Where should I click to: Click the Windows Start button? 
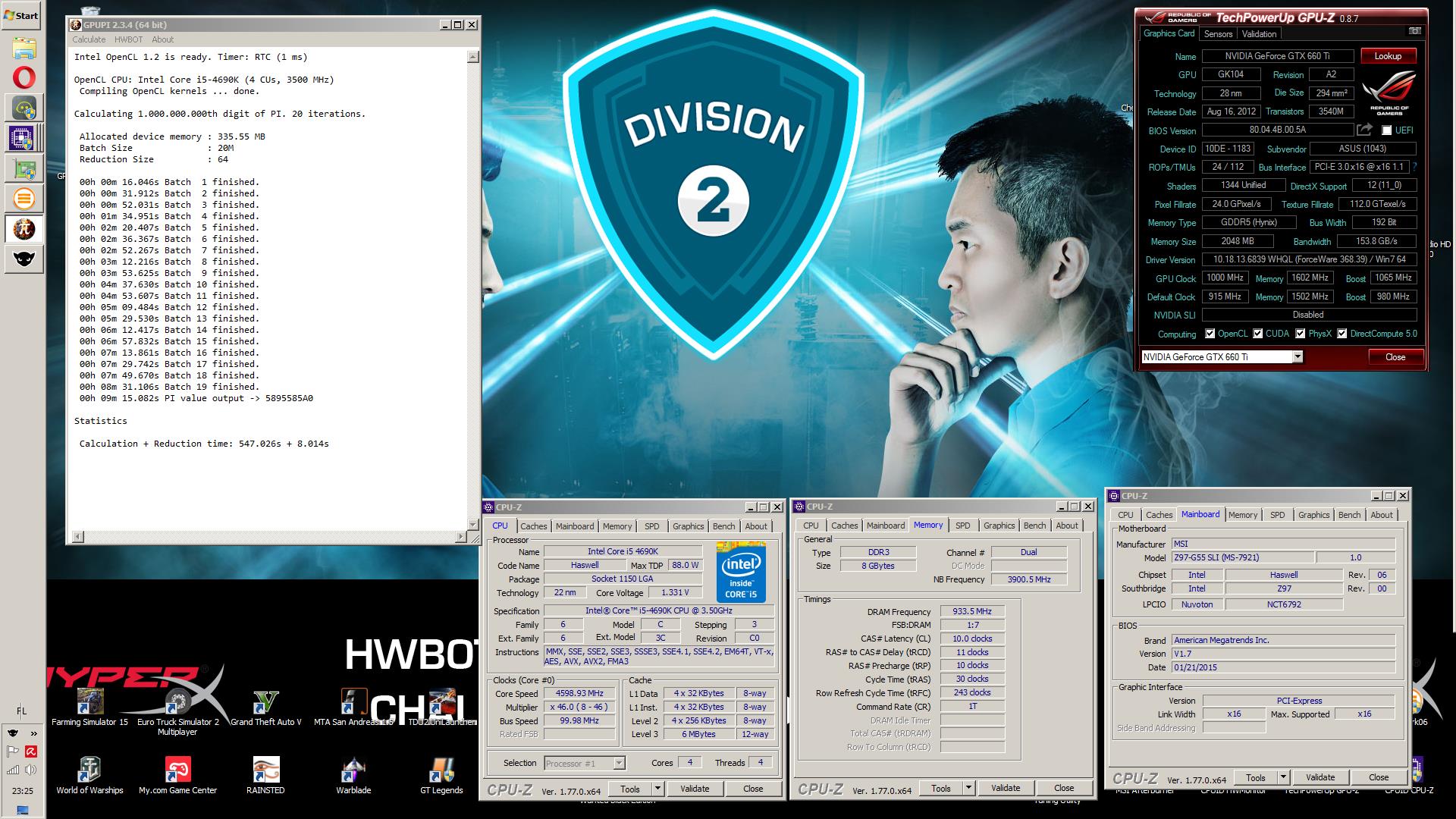tap(22, 15)
